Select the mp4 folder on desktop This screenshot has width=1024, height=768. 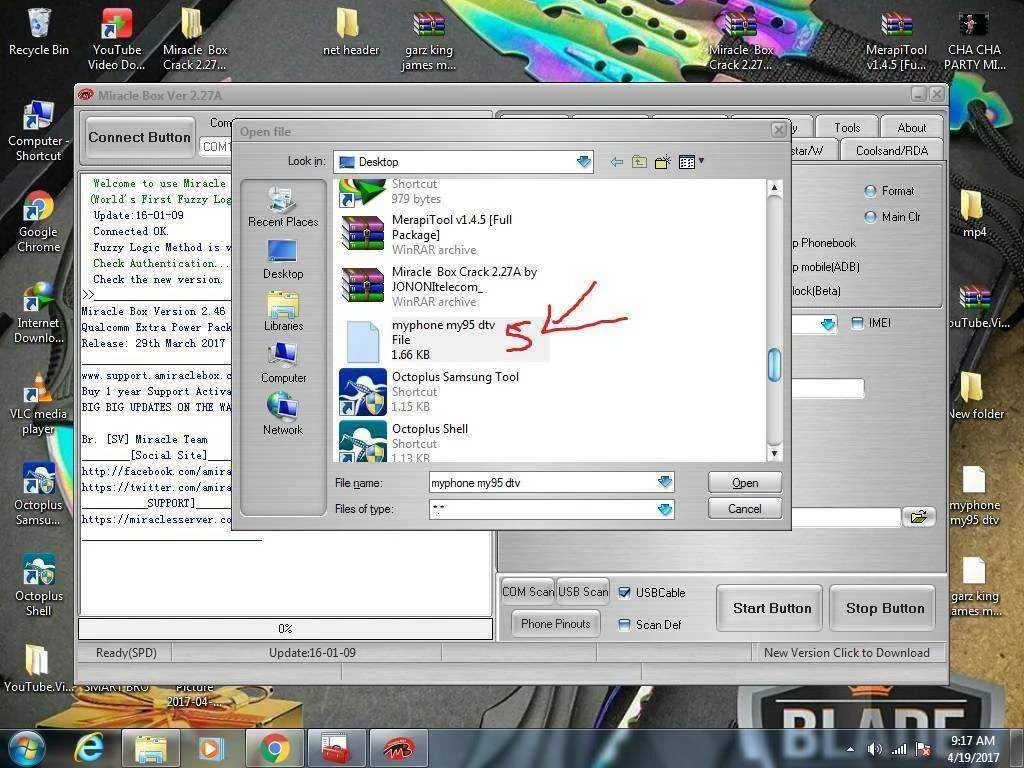974,213
